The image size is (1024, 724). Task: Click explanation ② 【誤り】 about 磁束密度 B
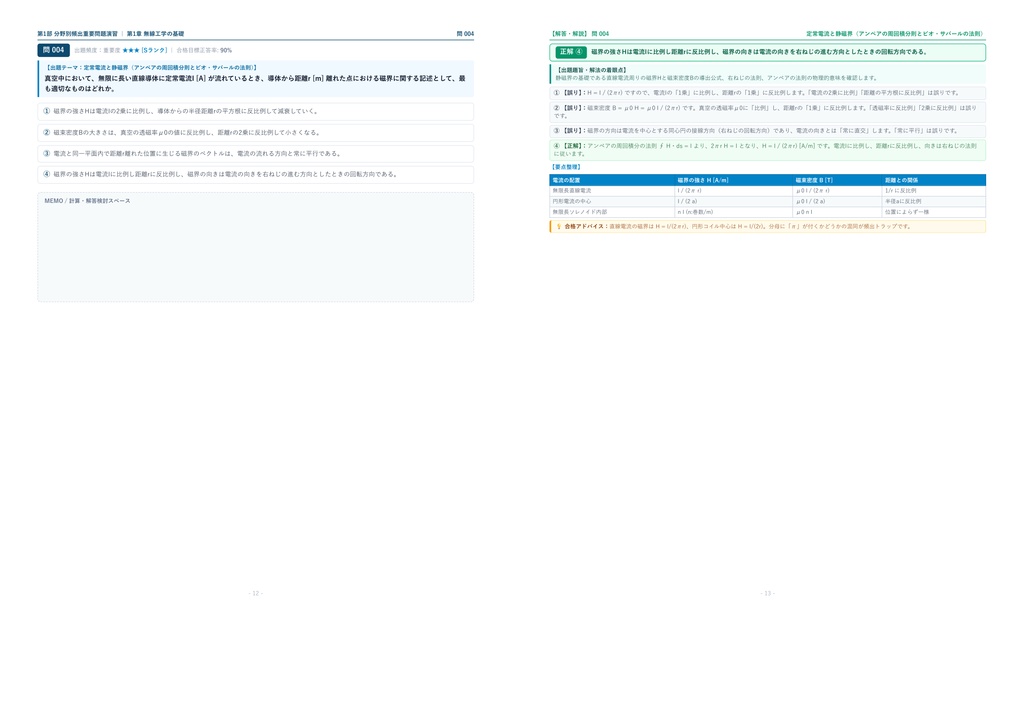coord(767,112)
